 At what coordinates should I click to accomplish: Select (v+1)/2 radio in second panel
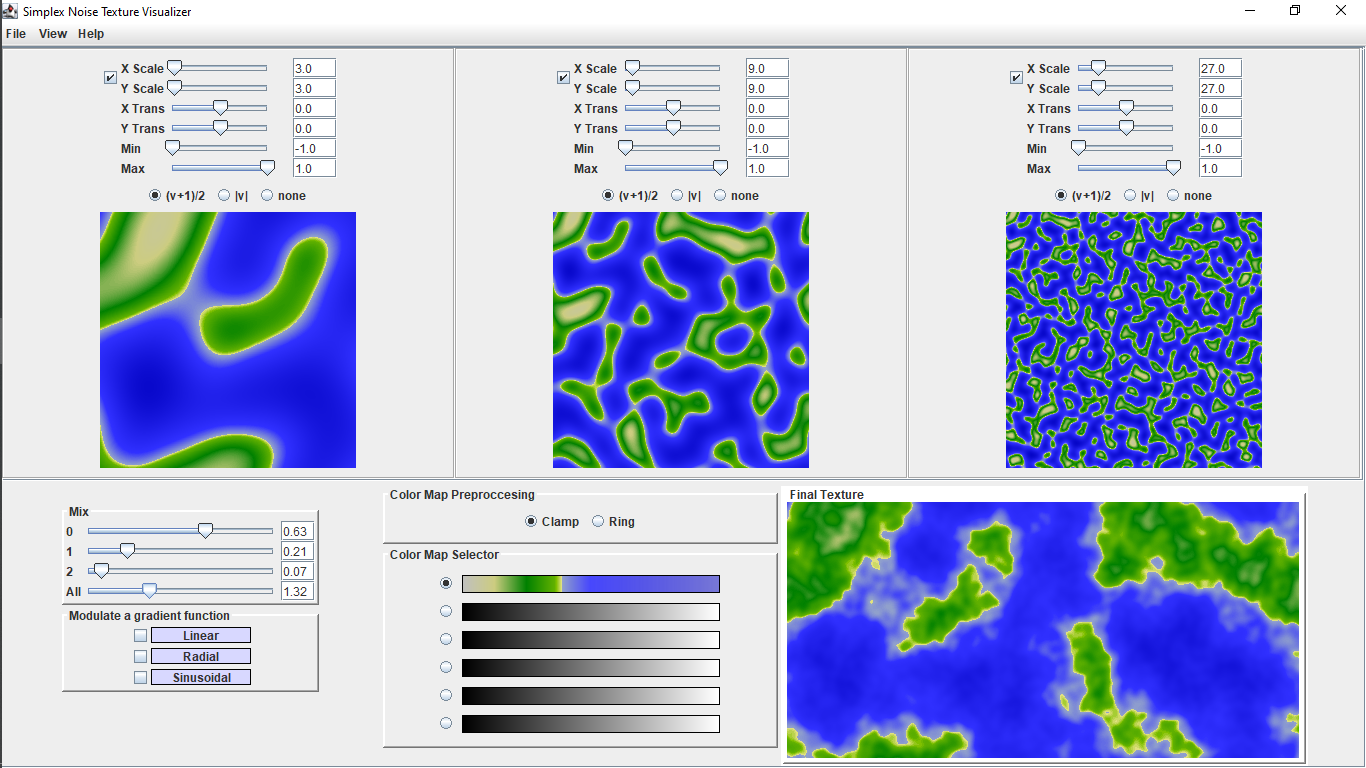[x=629, y=196]
